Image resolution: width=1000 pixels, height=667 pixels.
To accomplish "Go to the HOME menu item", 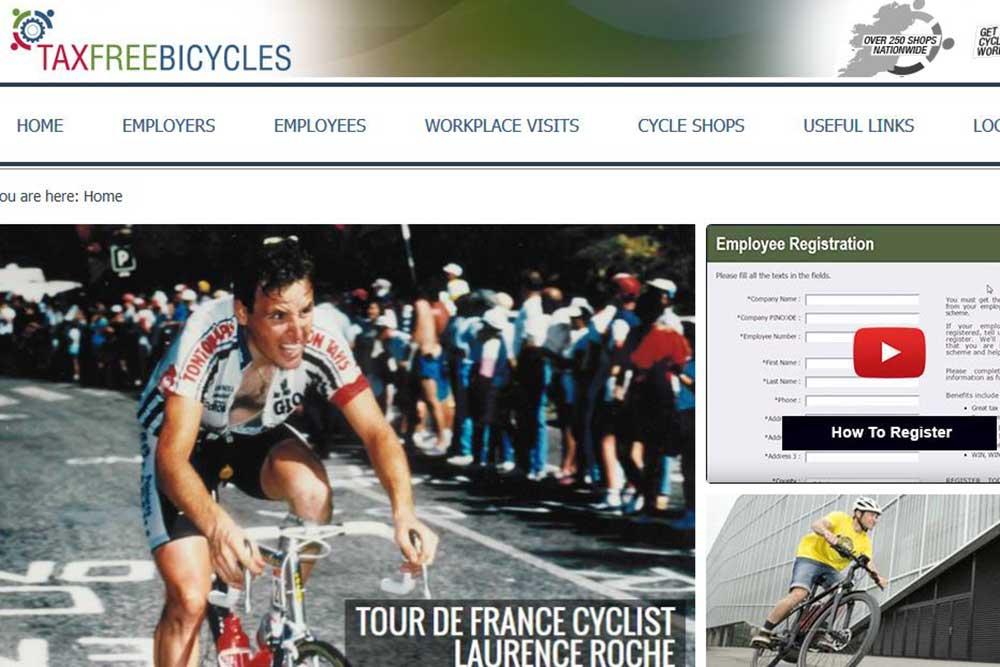I will (40, 126).
